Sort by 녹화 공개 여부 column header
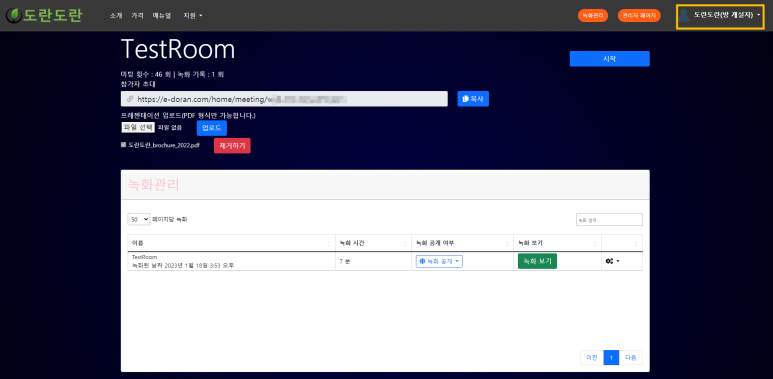Screen dimensions: 773x379 point(462,243)
